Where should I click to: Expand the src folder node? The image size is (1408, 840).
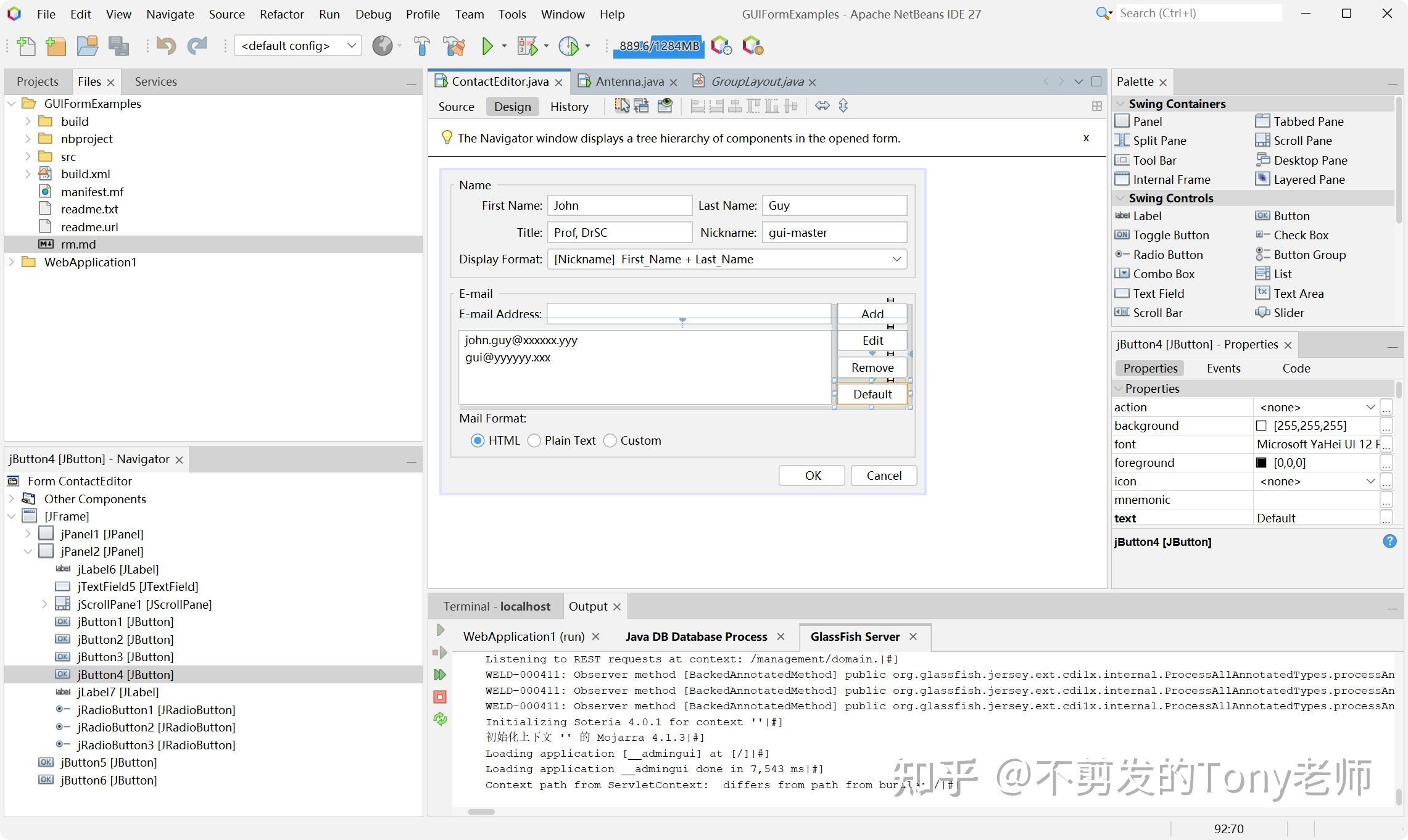pyautogui.click(x=28, y=157)
